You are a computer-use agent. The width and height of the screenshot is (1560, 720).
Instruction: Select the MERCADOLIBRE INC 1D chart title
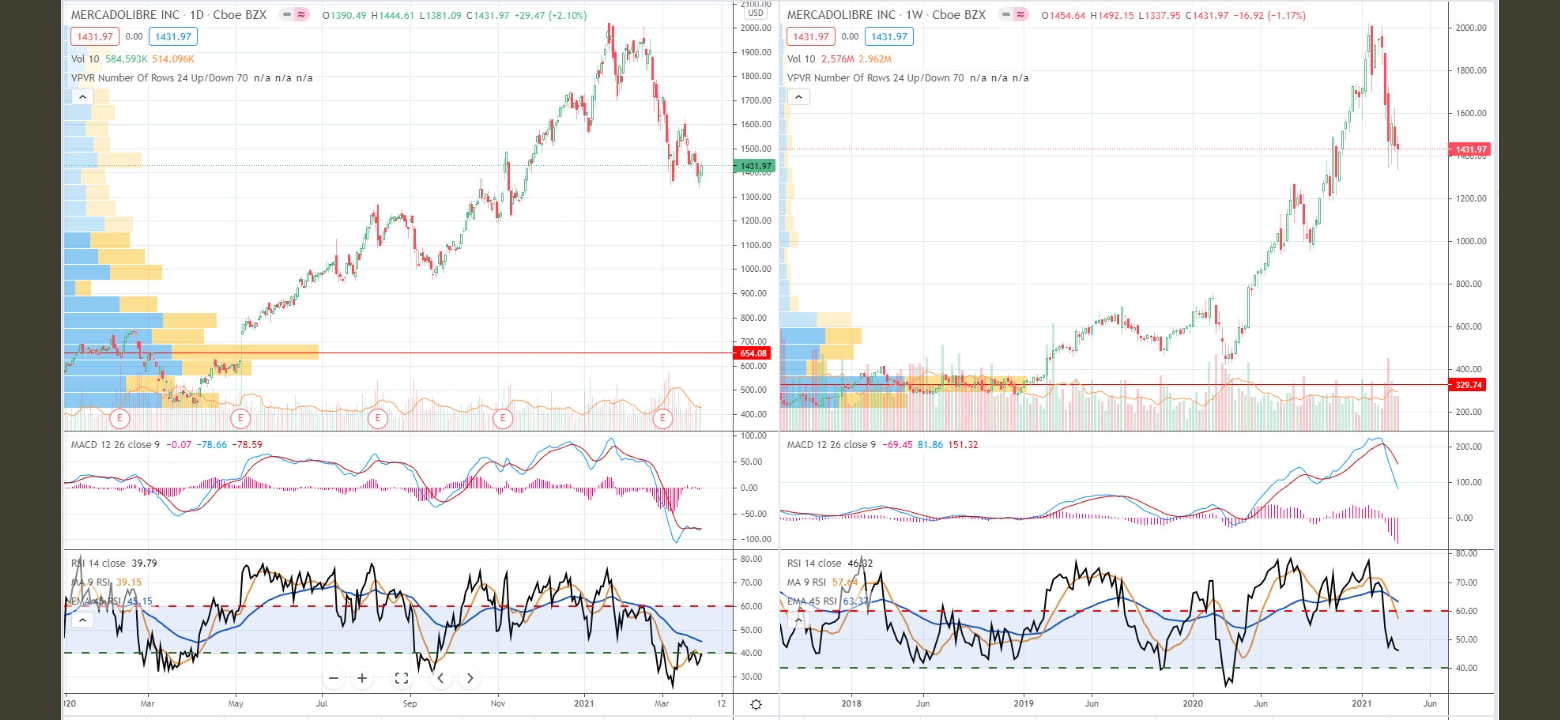tap(169, 16)
